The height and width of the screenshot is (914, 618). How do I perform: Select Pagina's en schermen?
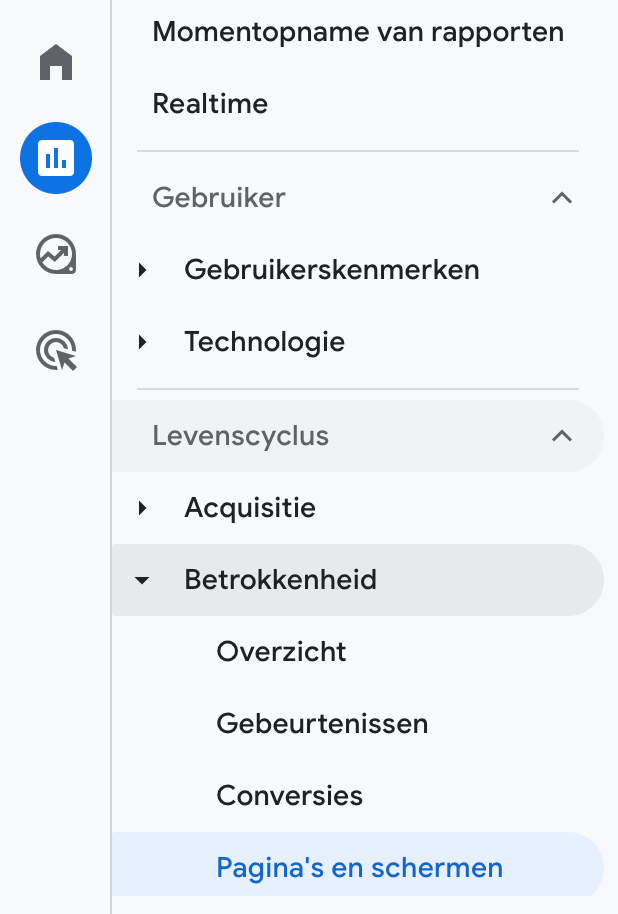coord(359,866)
